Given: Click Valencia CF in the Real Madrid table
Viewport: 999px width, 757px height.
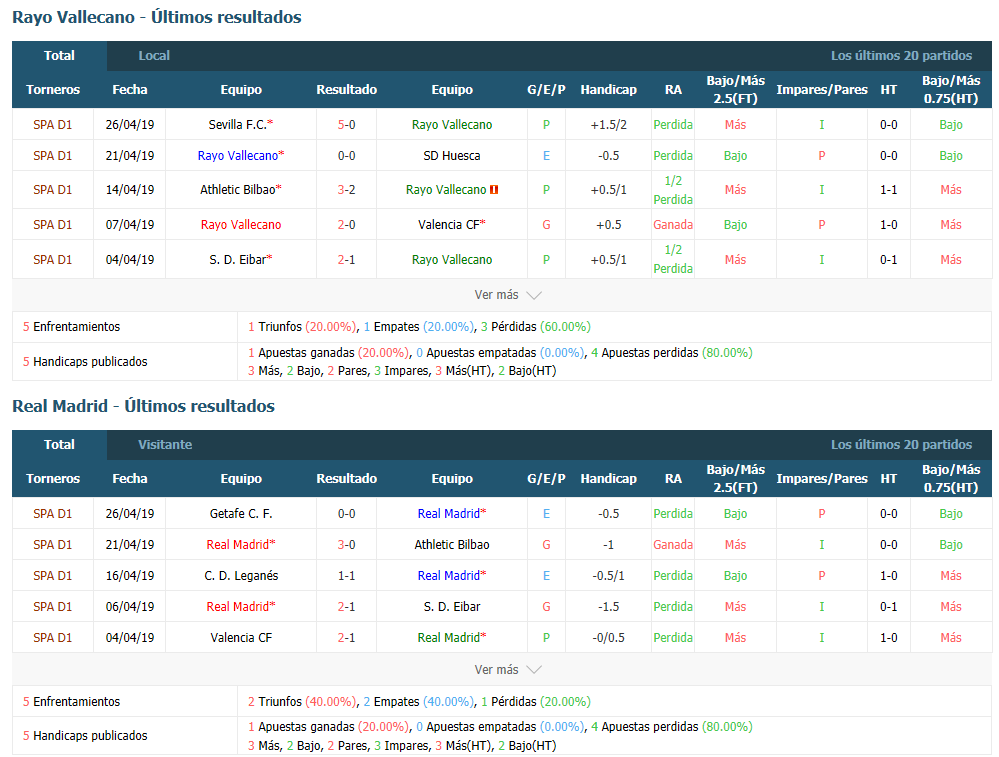Looking at the screenshot, I should pos(241,637).
